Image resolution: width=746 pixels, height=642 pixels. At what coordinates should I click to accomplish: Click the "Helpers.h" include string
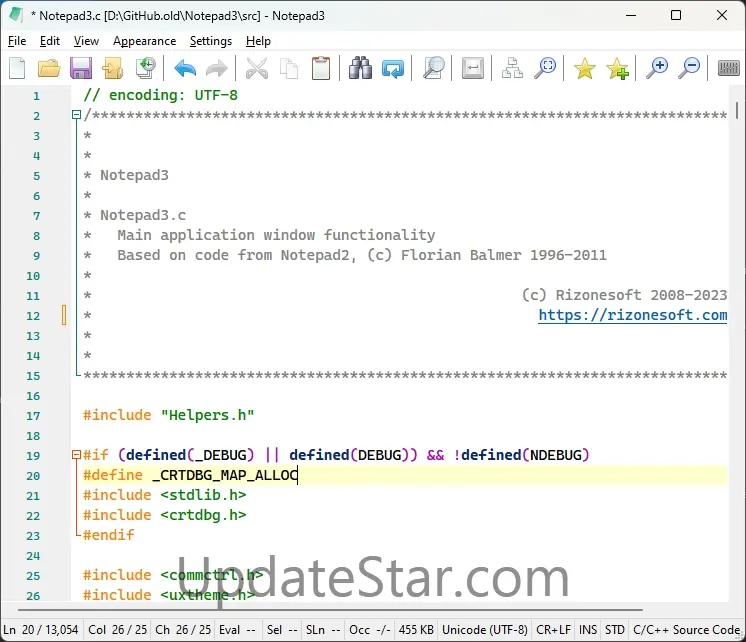207,415
